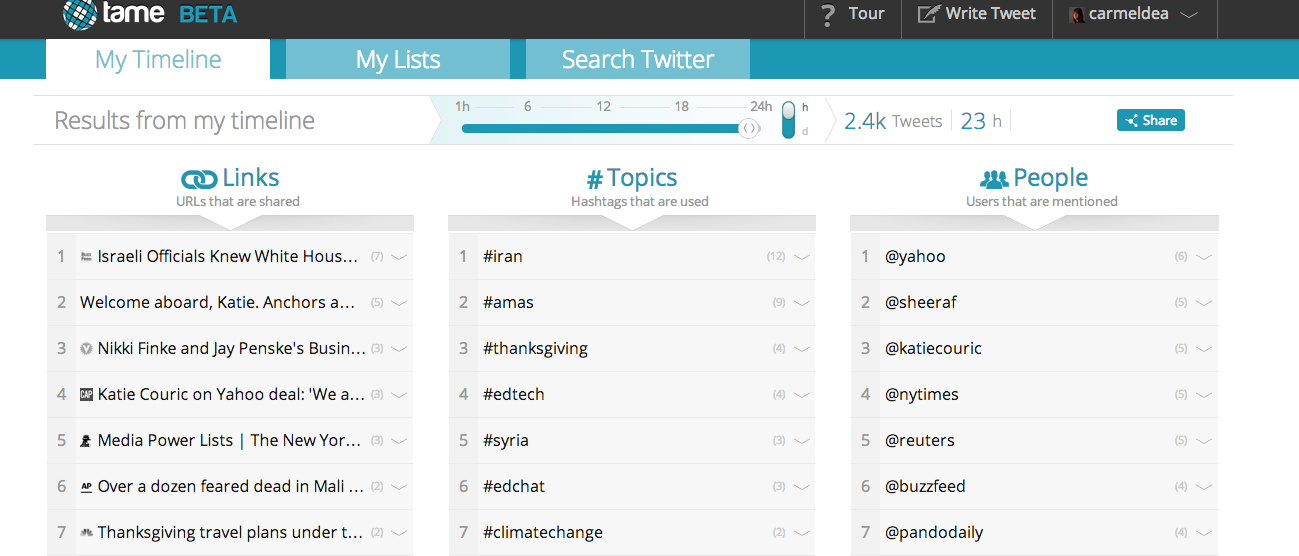
Task: Expand the #amas topic row
Action: (801, 303)
